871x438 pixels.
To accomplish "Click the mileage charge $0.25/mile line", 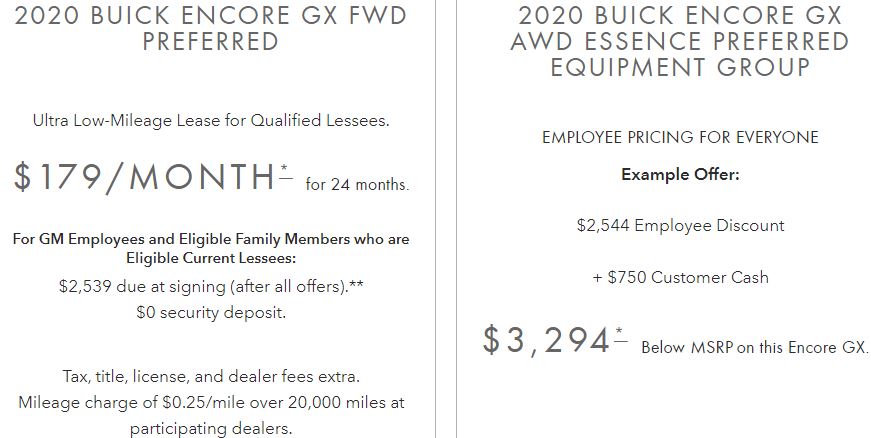I will pos(211,402).
